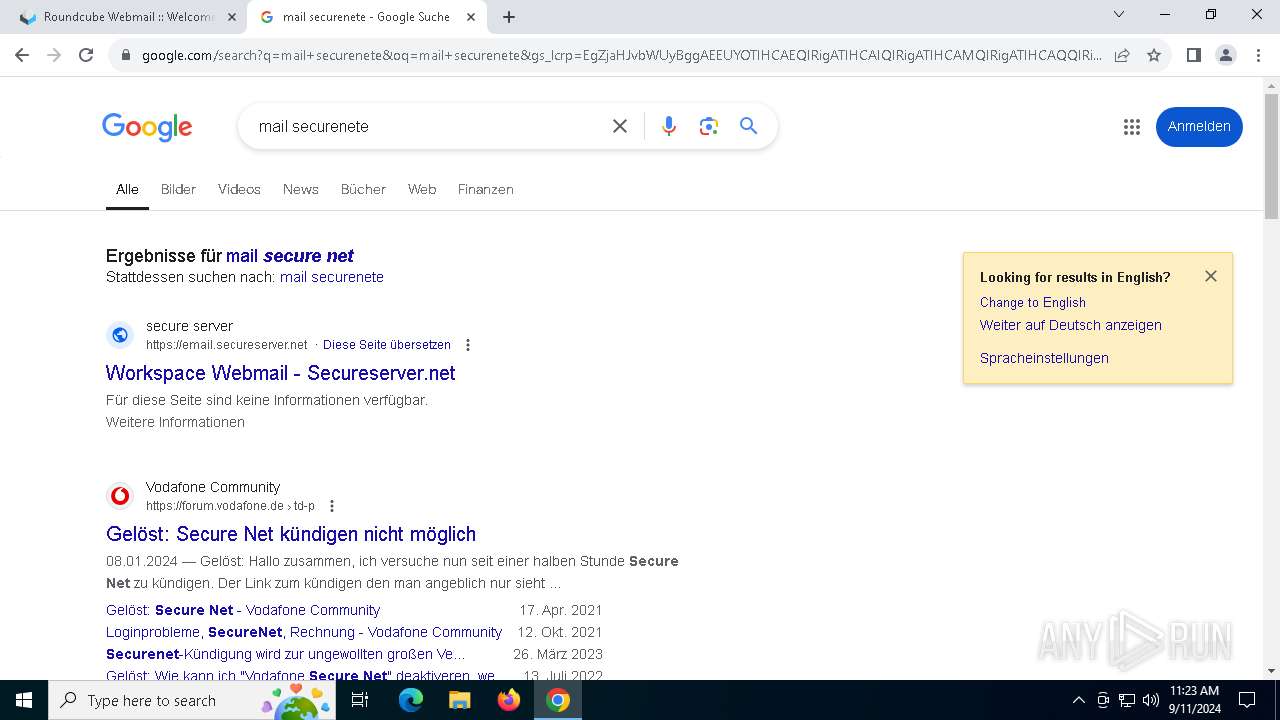Open the share icon in the address bar
The height and width of the screenshot is (720, 1280).
(1122, 55)
